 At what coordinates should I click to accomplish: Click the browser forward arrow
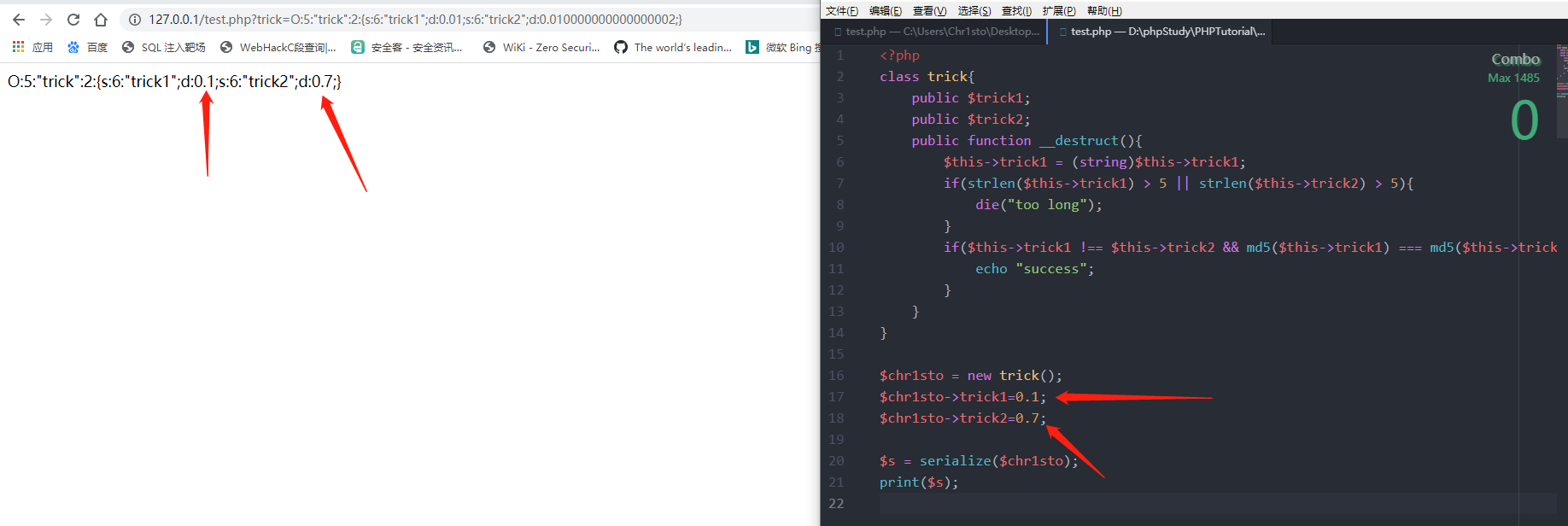coord(46,20)
